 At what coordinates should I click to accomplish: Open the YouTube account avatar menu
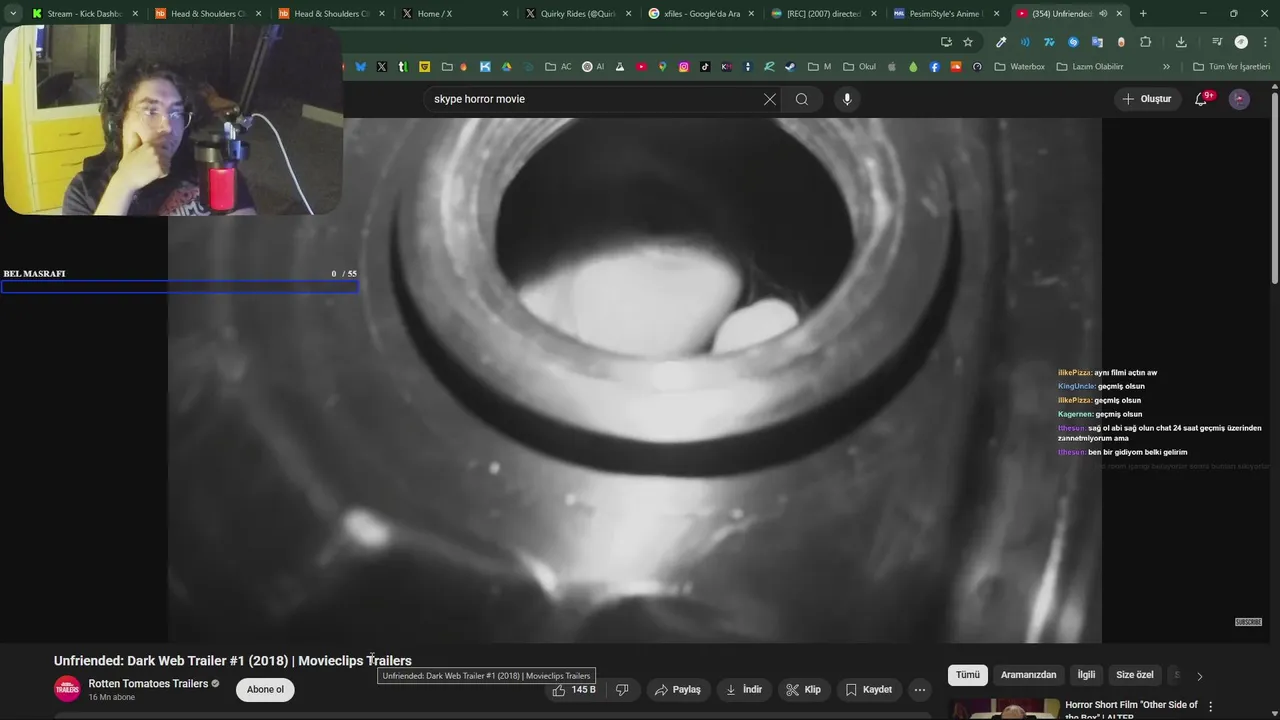click(1239, 99)
